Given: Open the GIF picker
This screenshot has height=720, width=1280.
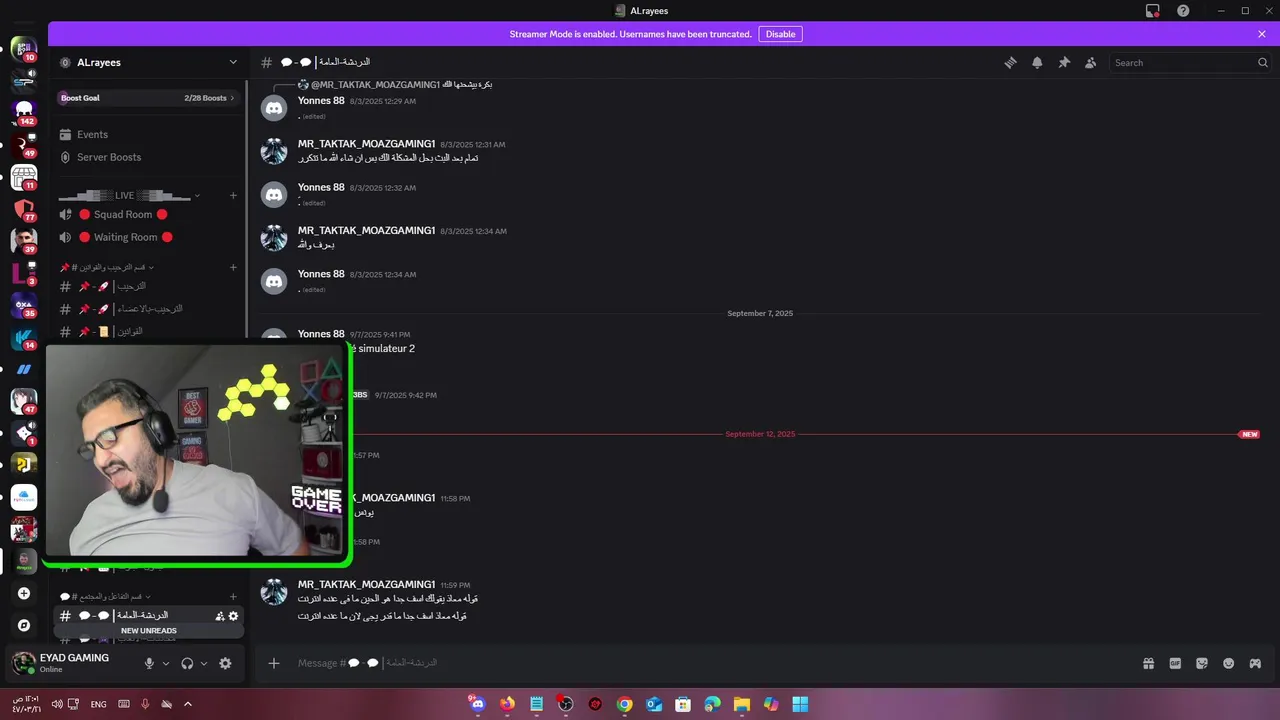Looking at the screenshot, I should 1175,663.
